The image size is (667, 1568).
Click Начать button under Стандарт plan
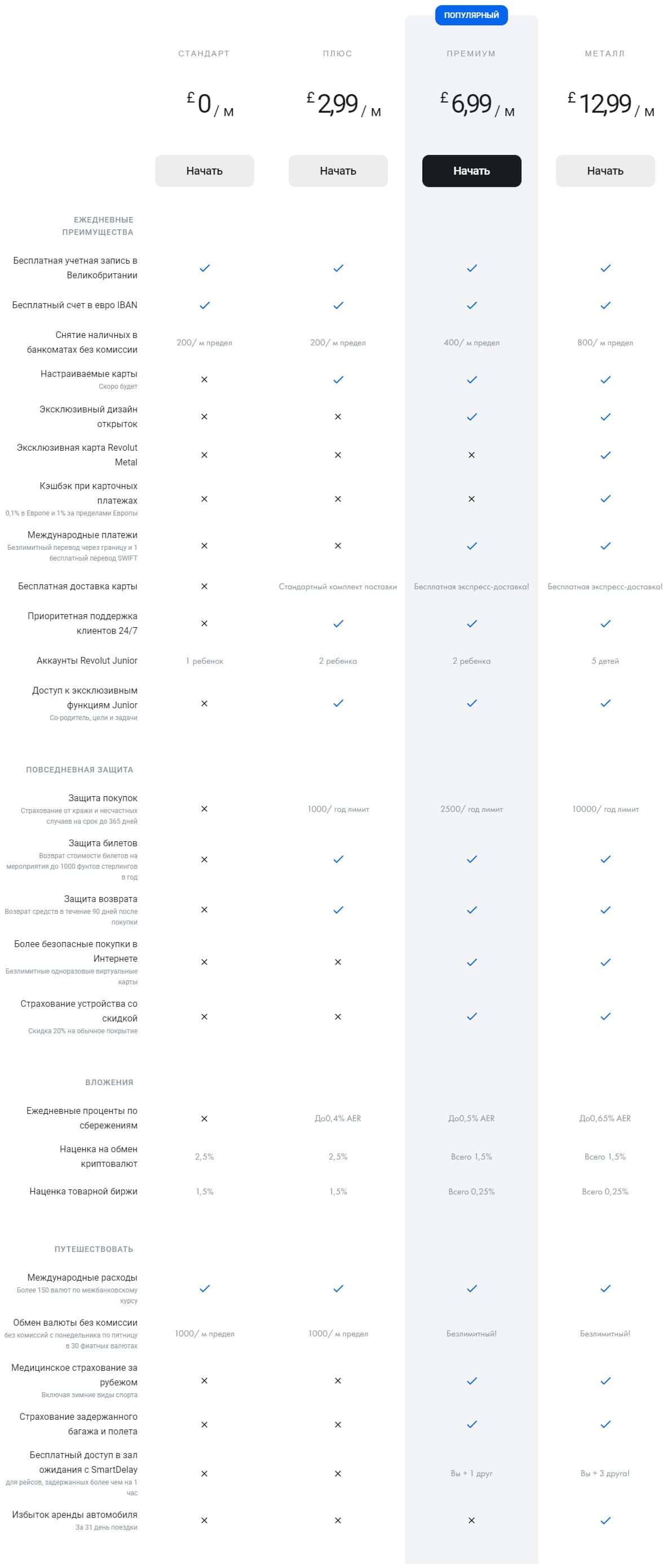pos(204,171)
